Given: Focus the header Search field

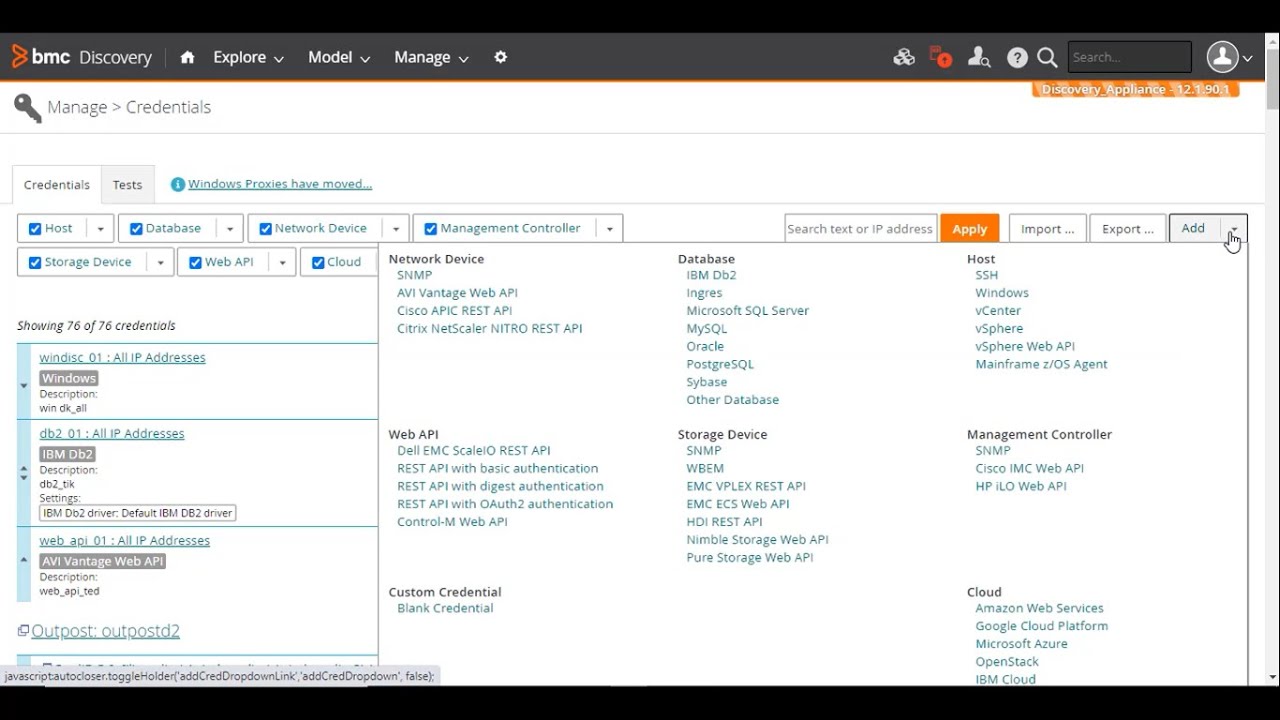Looking at the screenshot, I should point(1130,57).
